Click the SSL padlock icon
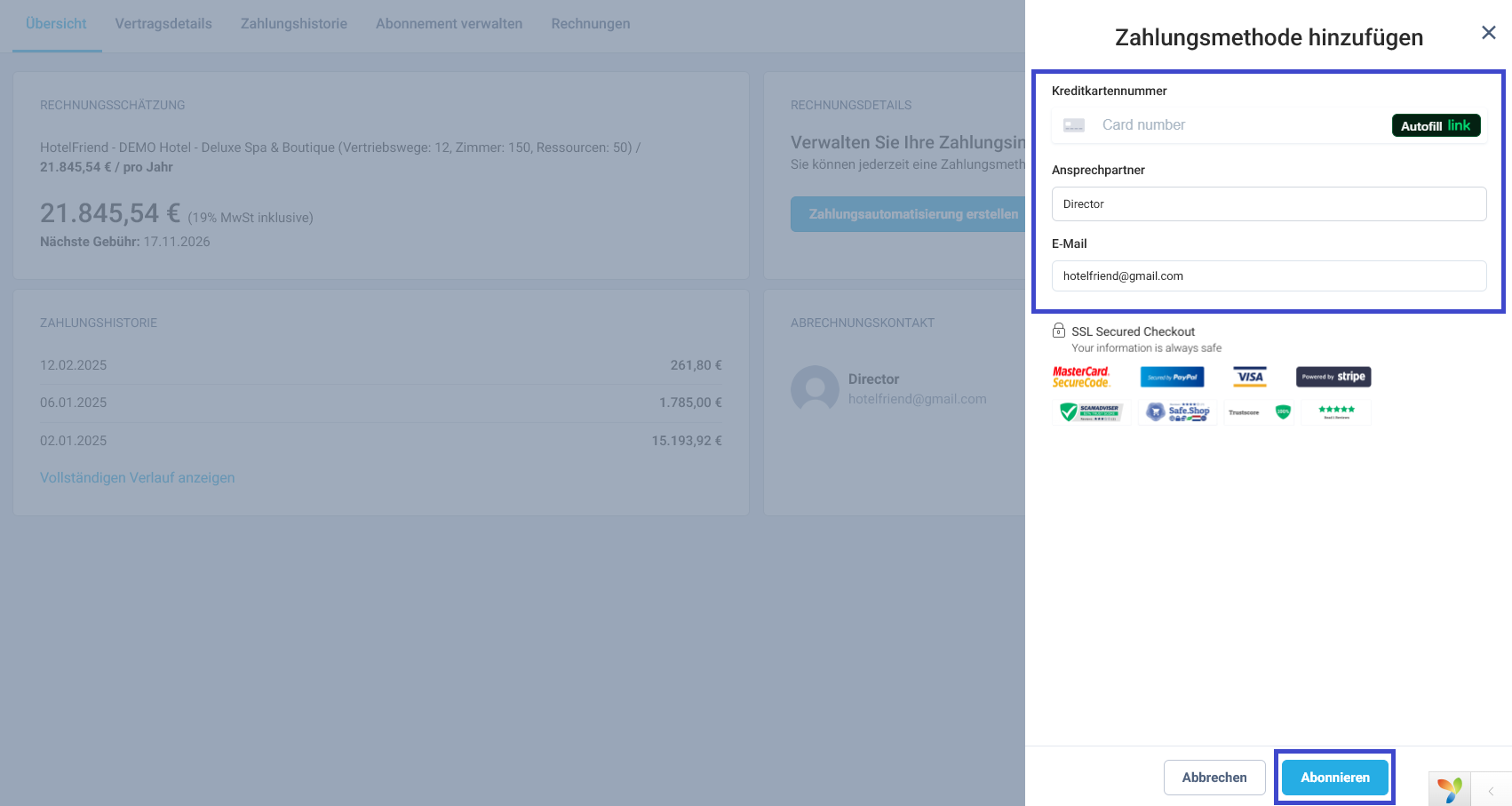This screenshot has width=1512, height=806. coord(1058,331)
